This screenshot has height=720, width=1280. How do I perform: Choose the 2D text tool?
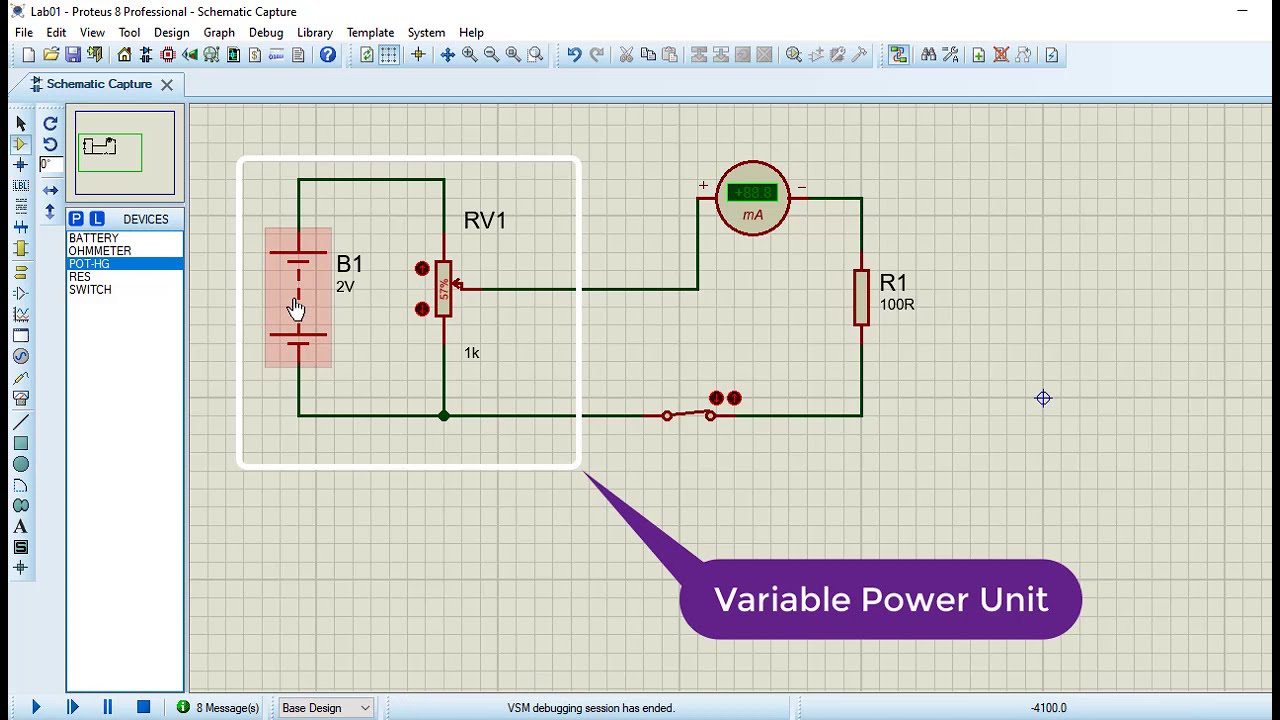coord(21,526)
